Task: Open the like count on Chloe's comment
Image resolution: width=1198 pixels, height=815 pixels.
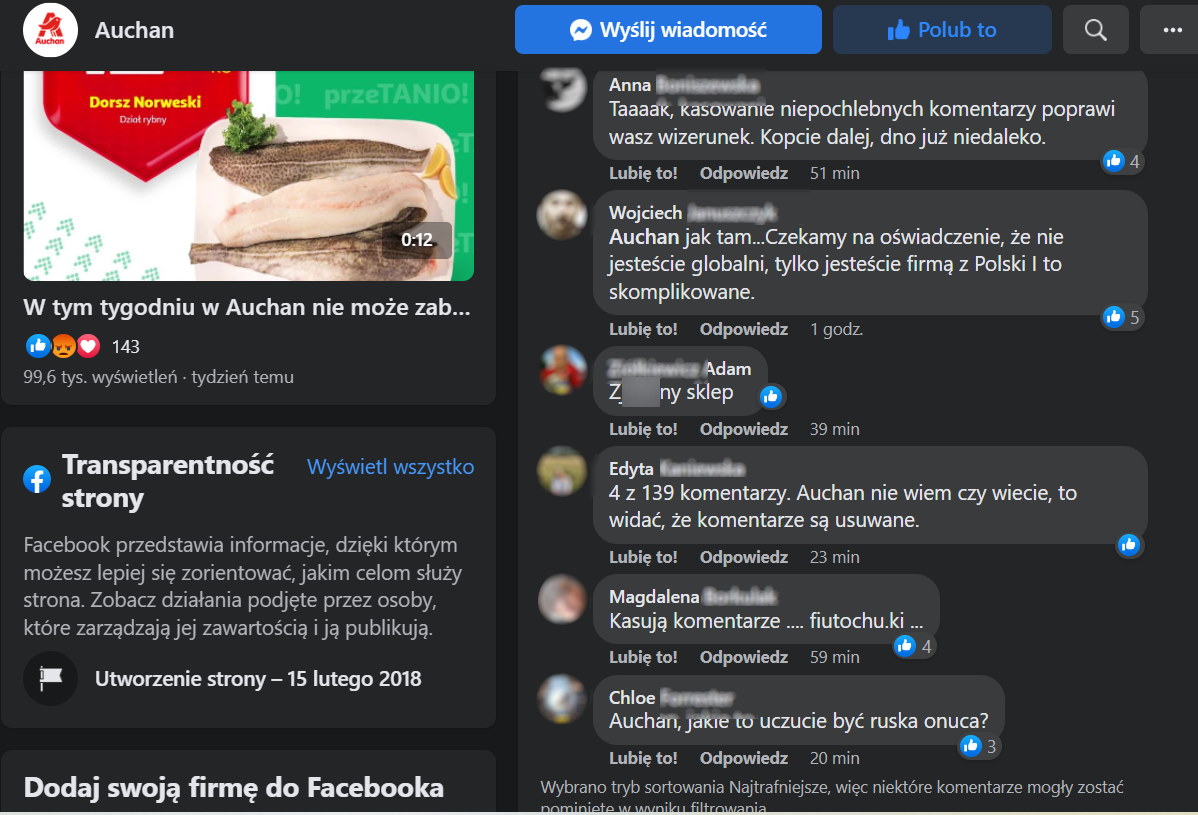Action: 979,746
